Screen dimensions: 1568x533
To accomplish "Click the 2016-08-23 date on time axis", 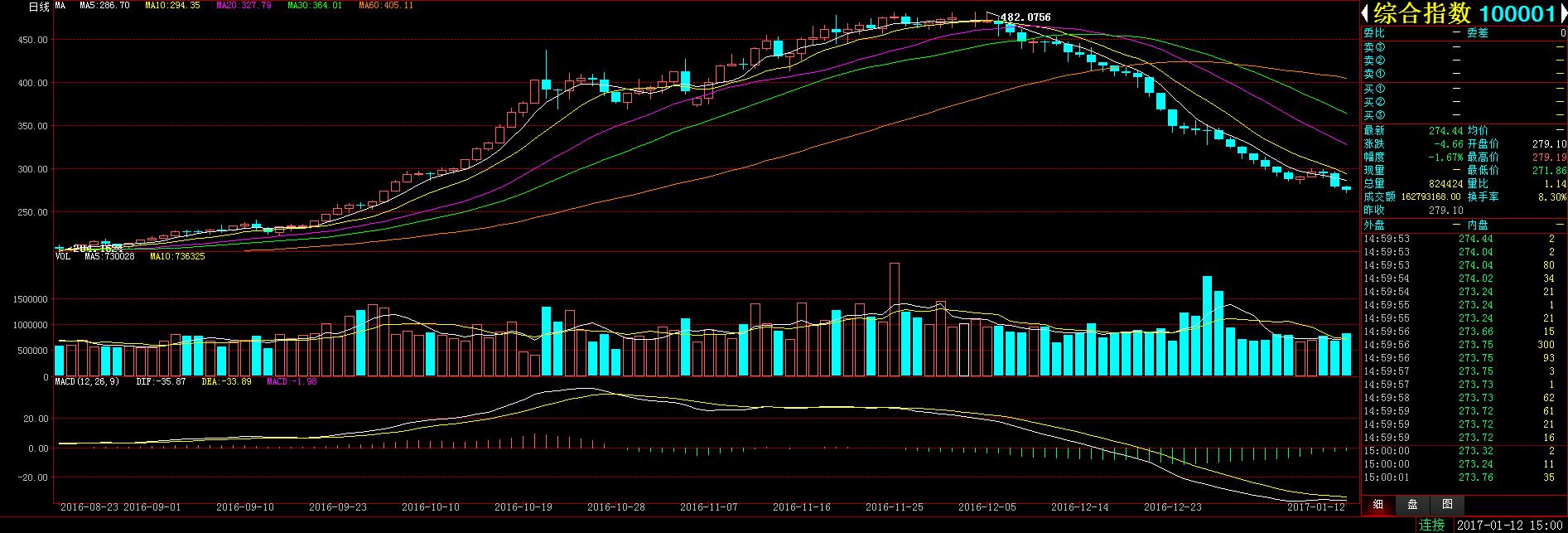I will [x=89, y=506].
